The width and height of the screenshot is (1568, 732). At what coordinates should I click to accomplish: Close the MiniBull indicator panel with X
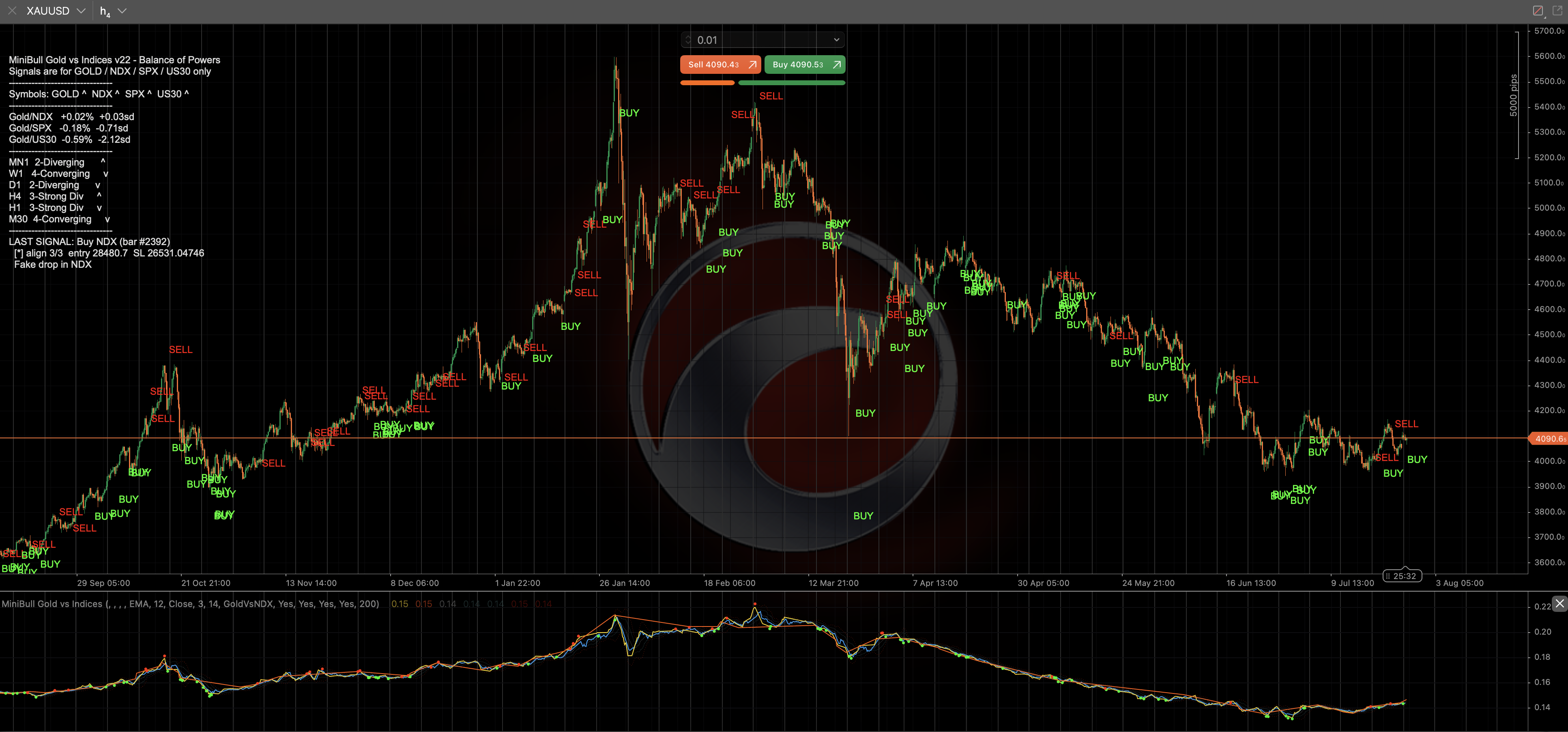(1559, 603)
